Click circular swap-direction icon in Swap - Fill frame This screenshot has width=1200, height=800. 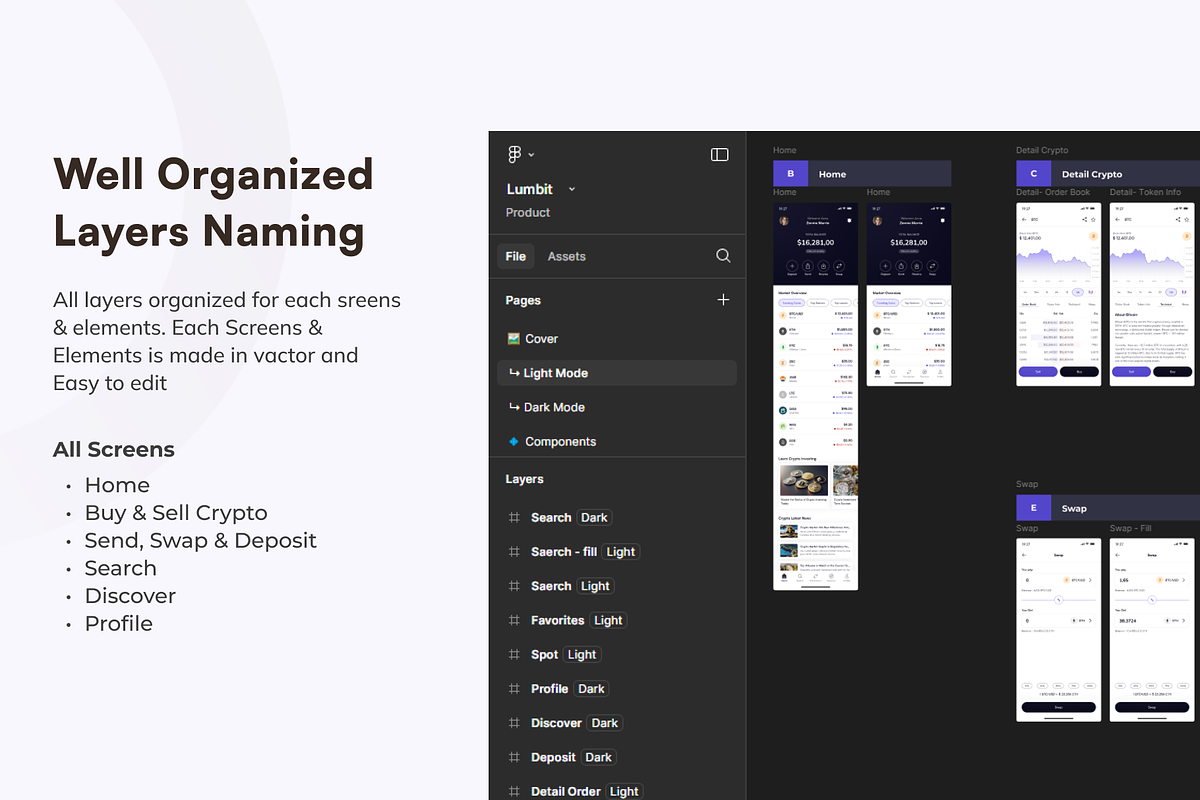tap(1152, 600)
